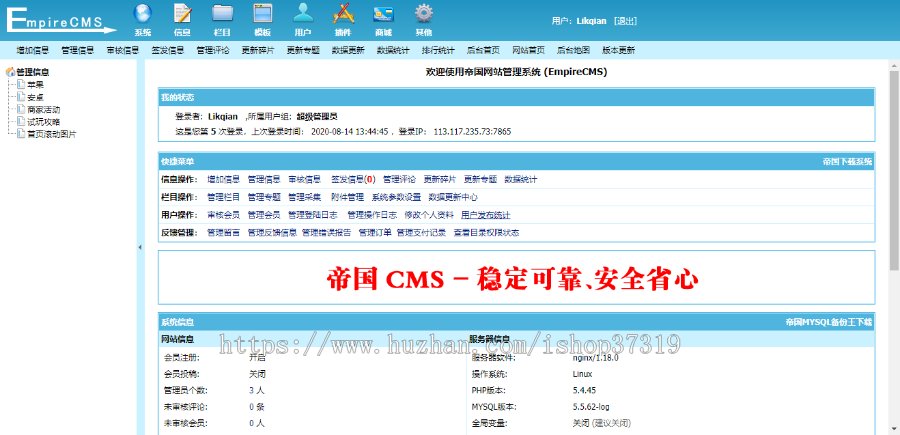Open 数据更新中心 in the quick menu

tap(453, 197)
